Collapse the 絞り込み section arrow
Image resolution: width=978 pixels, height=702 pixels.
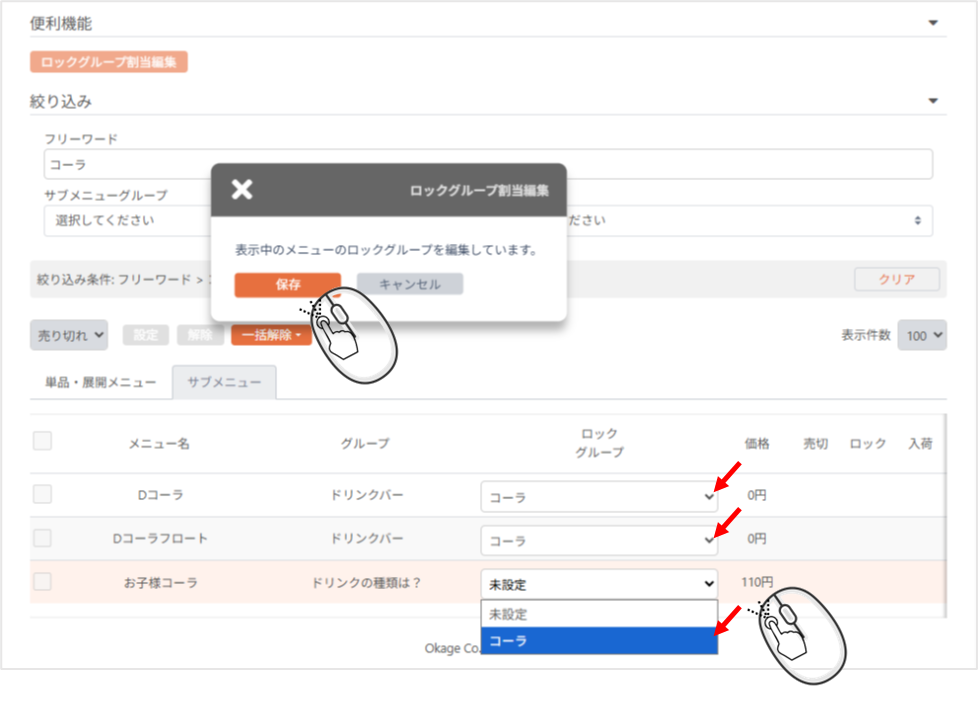click(933, 101)
